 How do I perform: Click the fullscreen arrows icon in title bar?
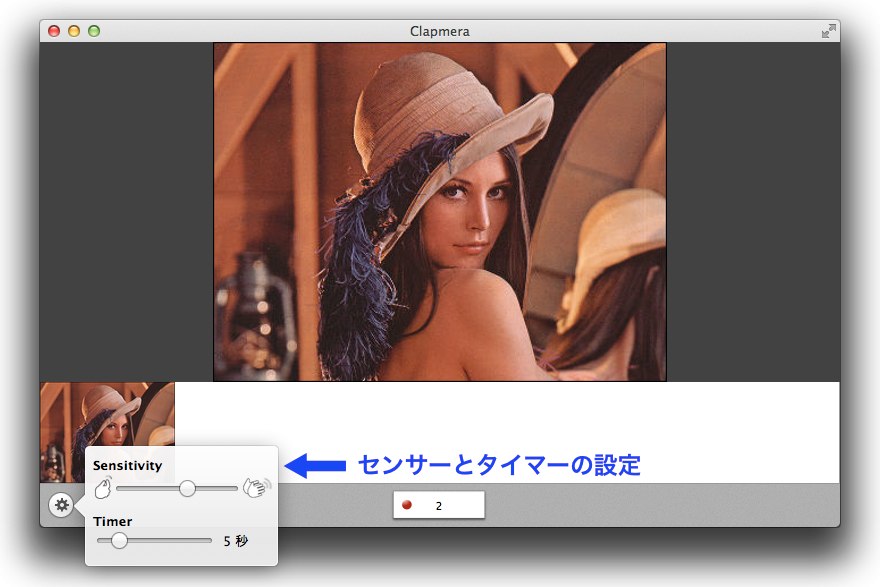coord(828,31)
